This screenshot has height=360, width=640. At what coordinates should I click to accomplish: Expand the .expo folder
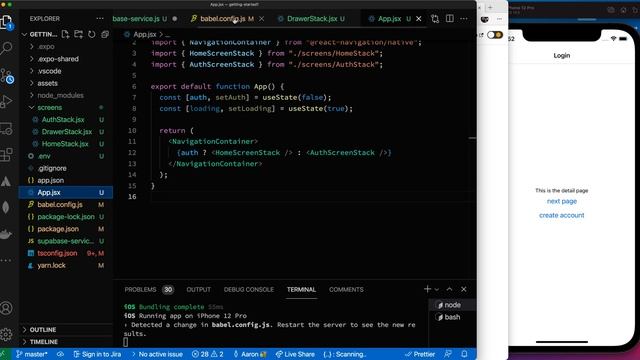click(x=46, y=47)
